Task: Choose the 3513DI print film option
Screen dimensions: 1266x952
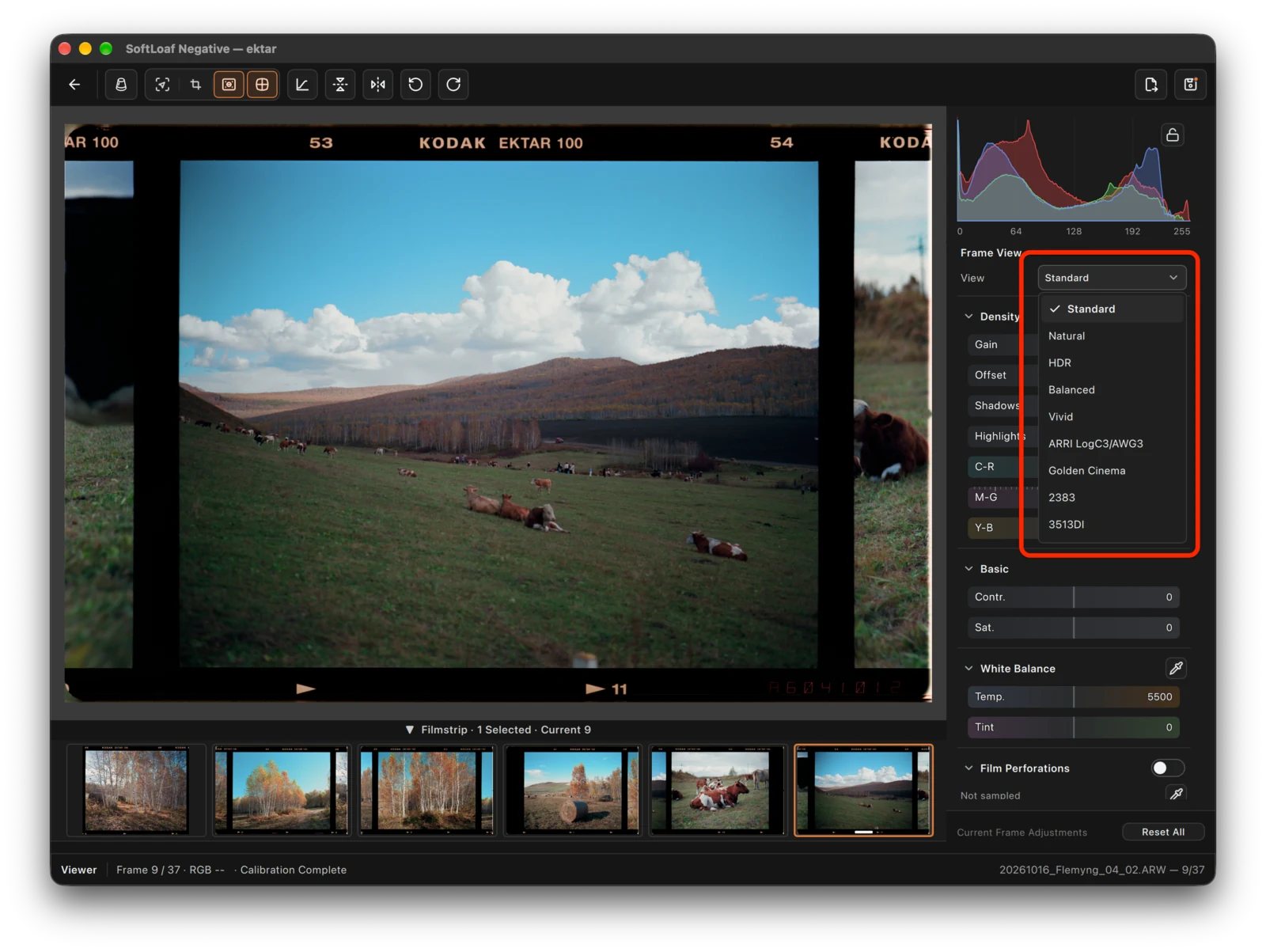Action: tap(1112, 524)
